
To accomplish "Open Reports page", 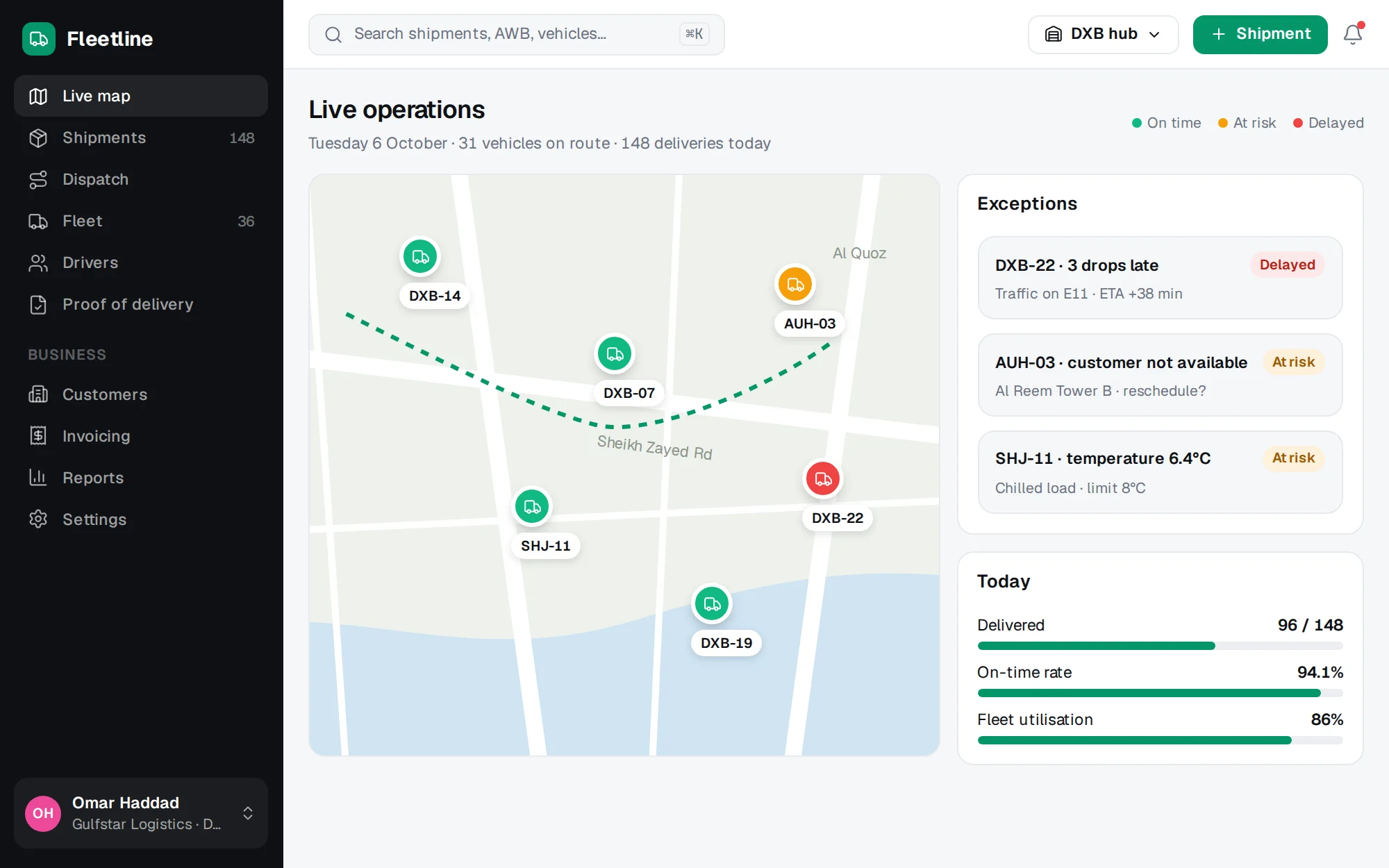I will click(x=141, y=478).
